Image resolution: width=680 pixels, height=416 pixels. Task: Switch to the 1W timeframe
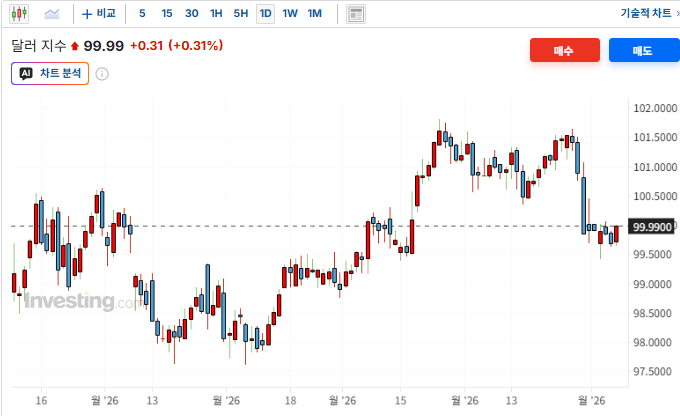point(290,14)
